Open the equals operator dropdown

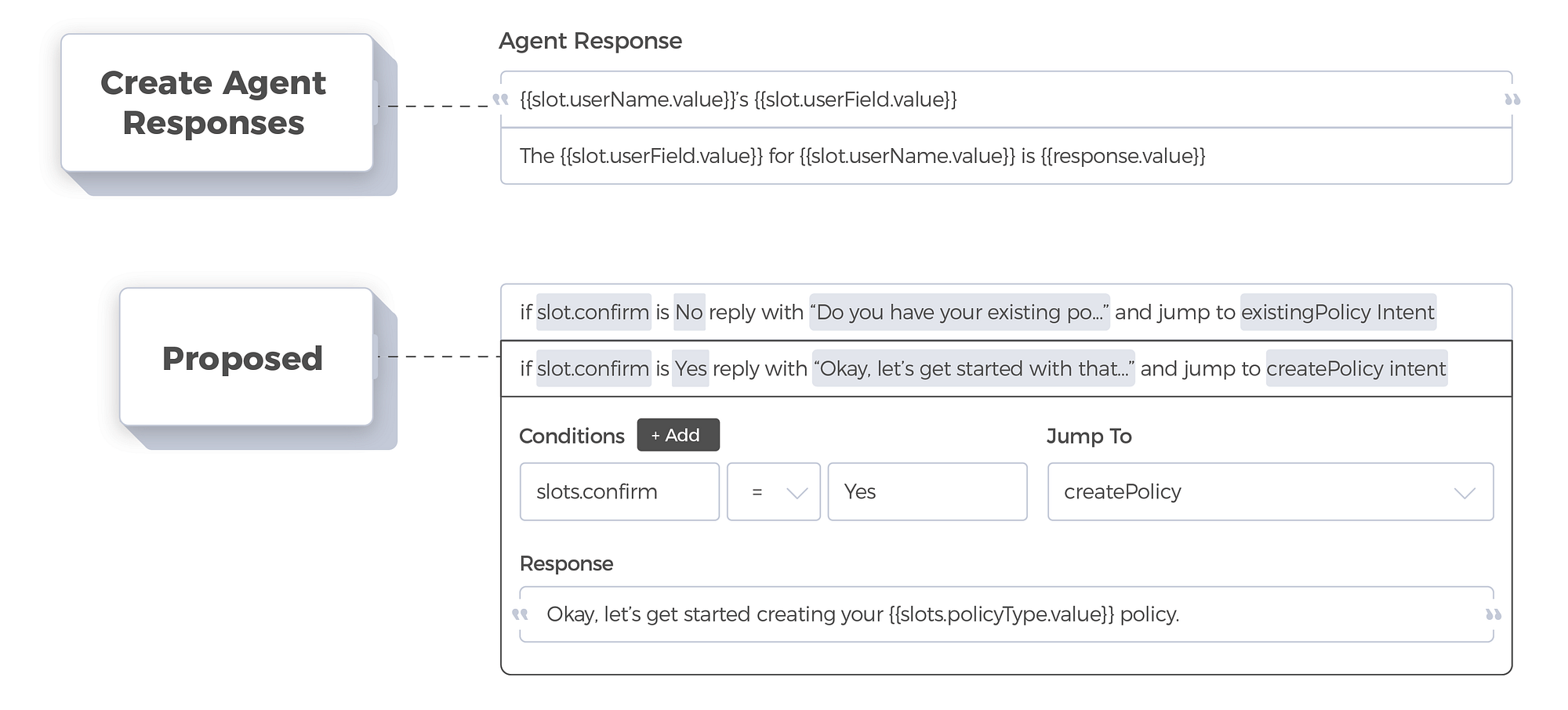[x=773, y=492]
